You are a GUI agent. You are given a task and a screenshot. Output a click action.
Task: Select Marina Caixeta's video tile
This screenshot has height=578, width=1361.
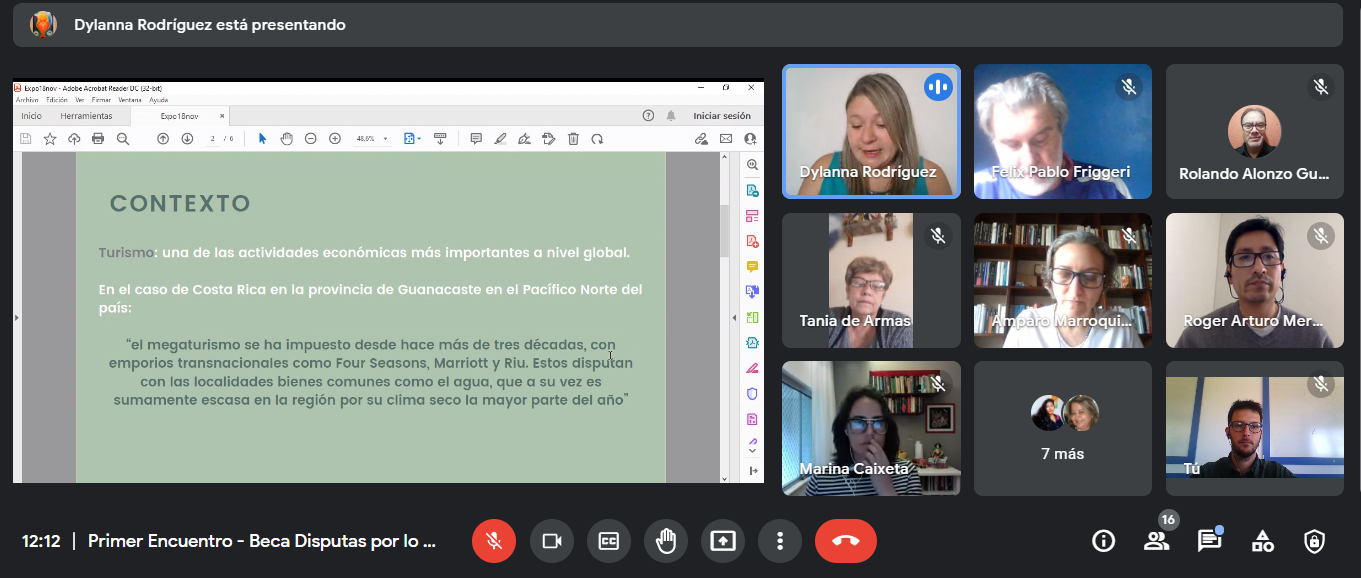pyautogui.click(x=870, y=428)
